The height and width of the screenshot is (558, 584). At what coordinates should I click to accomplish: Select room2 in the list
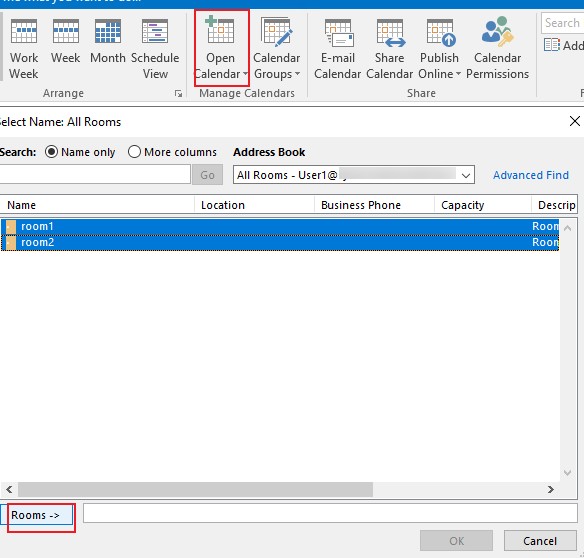[x=280, y=242]
